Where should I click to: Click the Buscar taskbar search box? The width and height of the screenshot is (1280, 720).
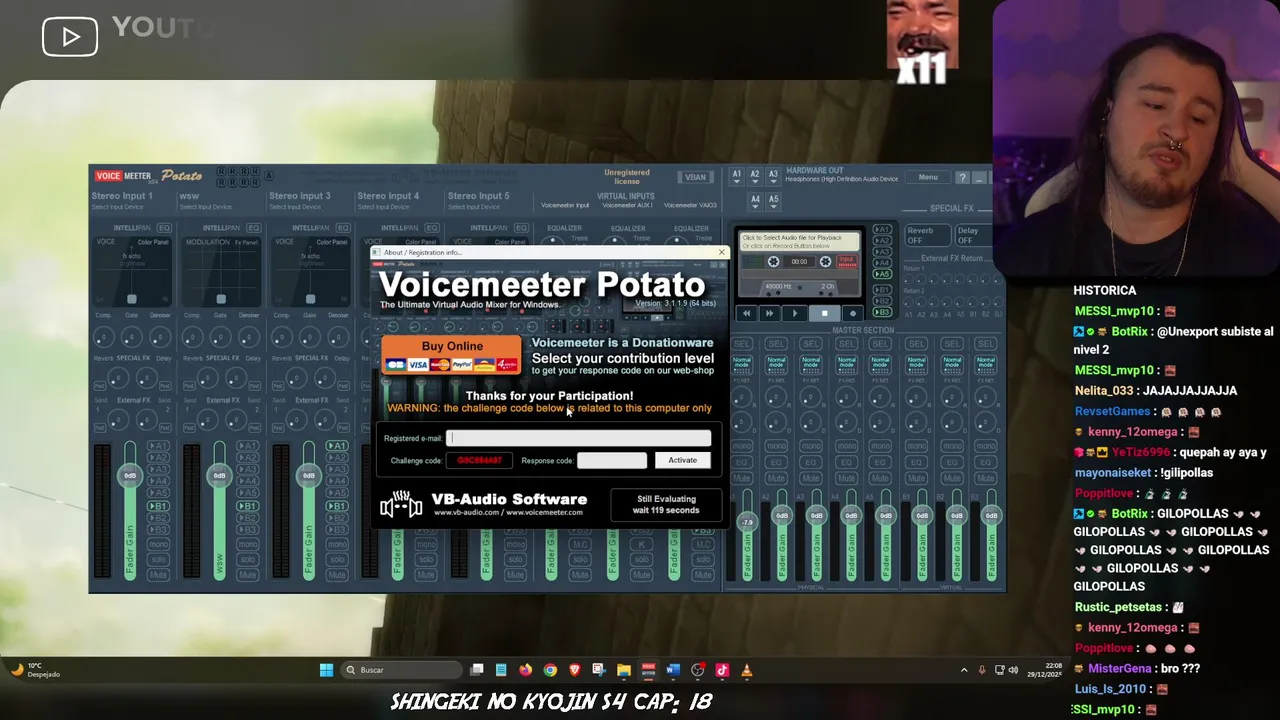(400, 670)
